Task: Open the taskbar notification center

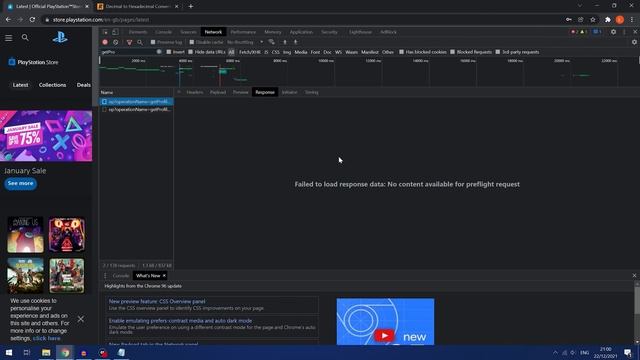Action: [628, 353]
